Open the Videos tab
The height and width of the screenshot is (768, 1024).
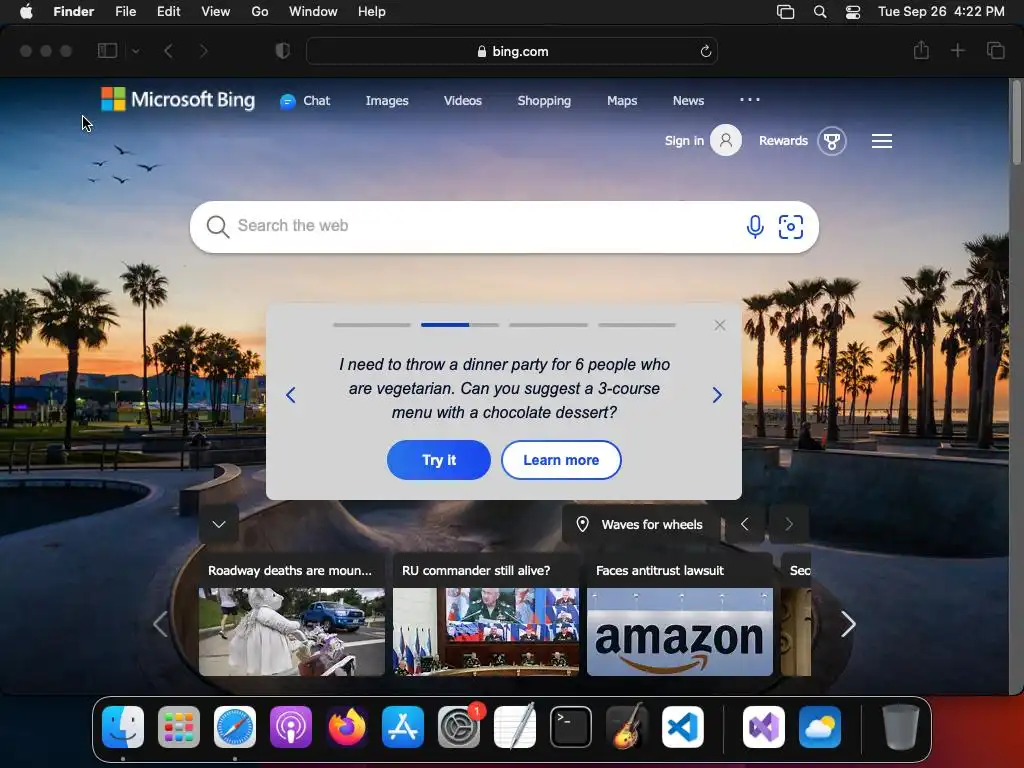click(462, 101)
